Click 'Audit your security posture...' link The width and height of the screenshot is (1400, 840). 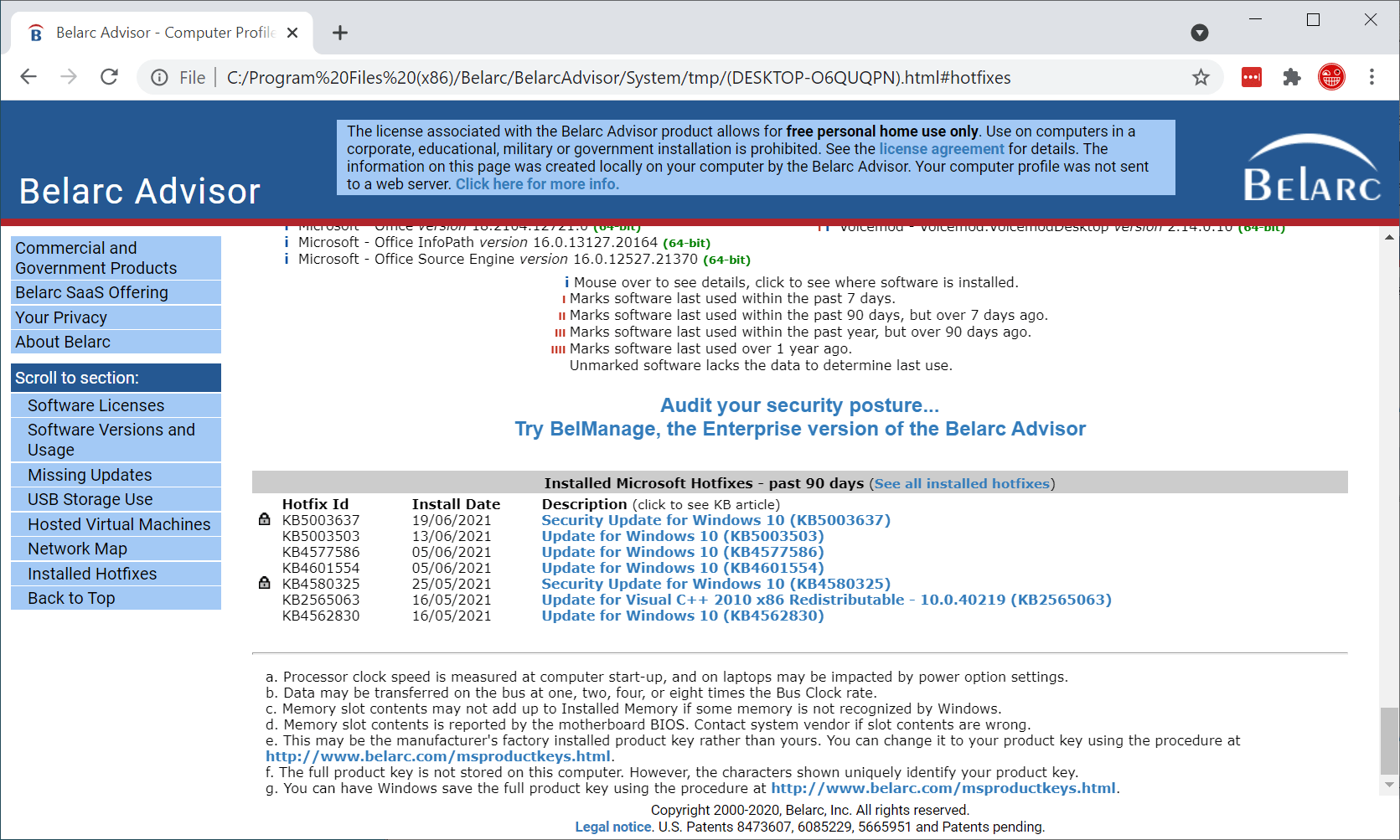pyautogui.click(x=799, y=405)
